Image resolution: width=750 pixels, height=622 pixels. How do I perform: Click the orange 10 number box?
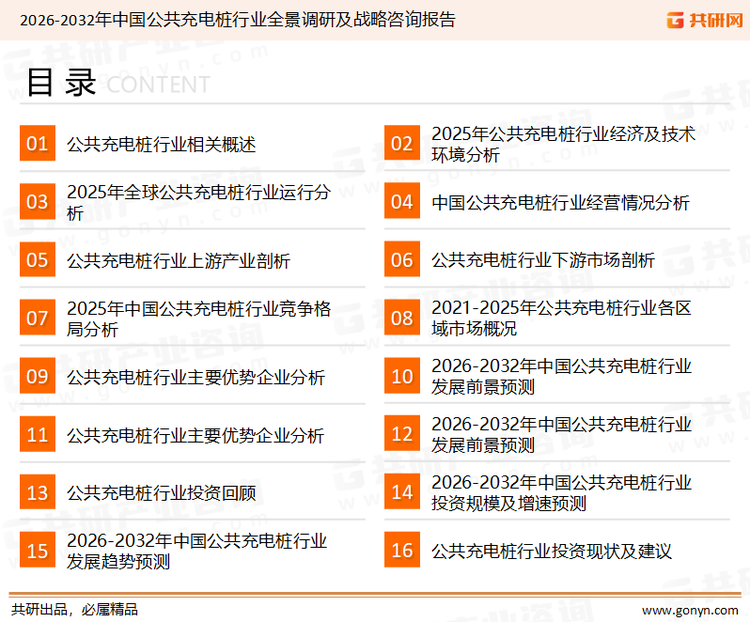click(x=402, y=376)
